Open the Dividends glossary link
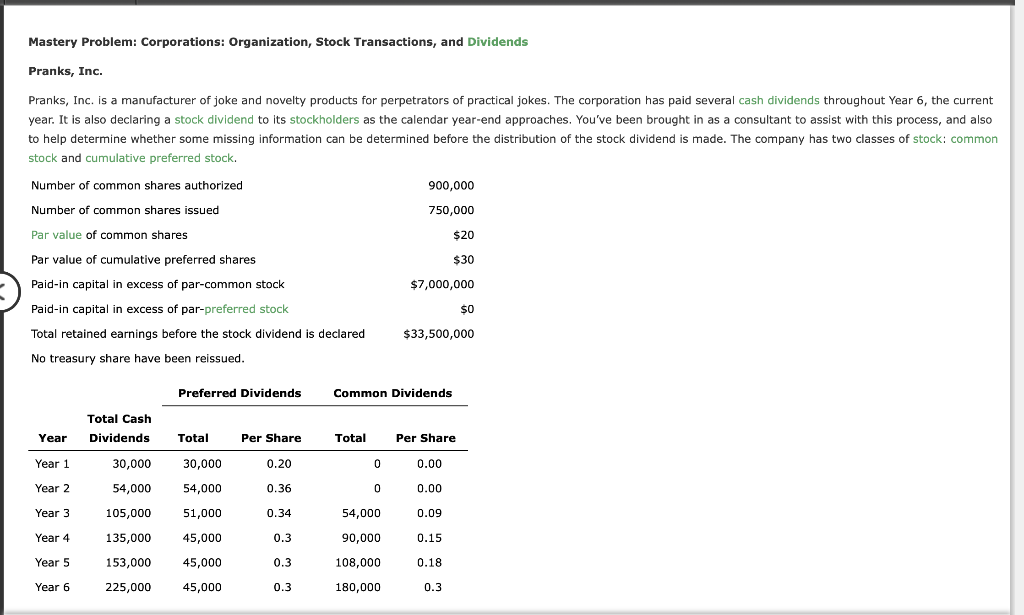The height and width of the screenshot is (615, 1024). (497, 41)
